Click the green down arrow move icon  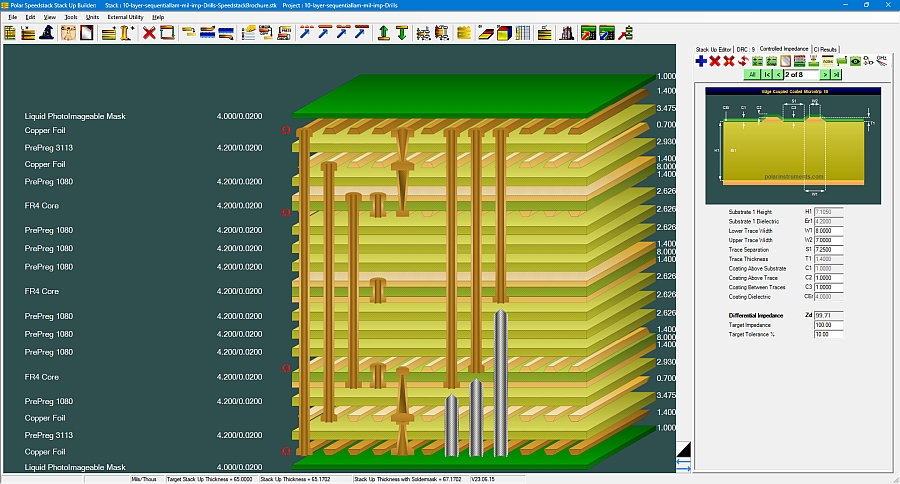click(402, 33)
